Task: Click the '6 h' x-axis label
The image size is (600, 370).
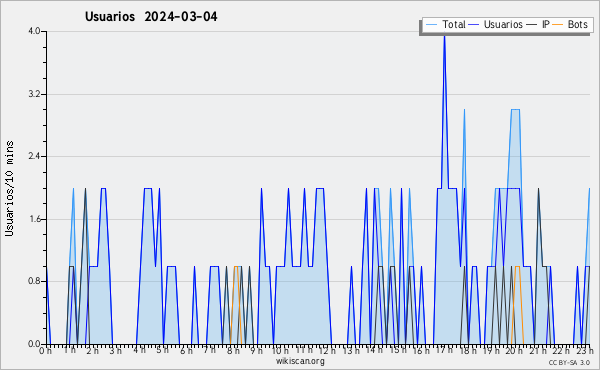Action: [186, 350]
